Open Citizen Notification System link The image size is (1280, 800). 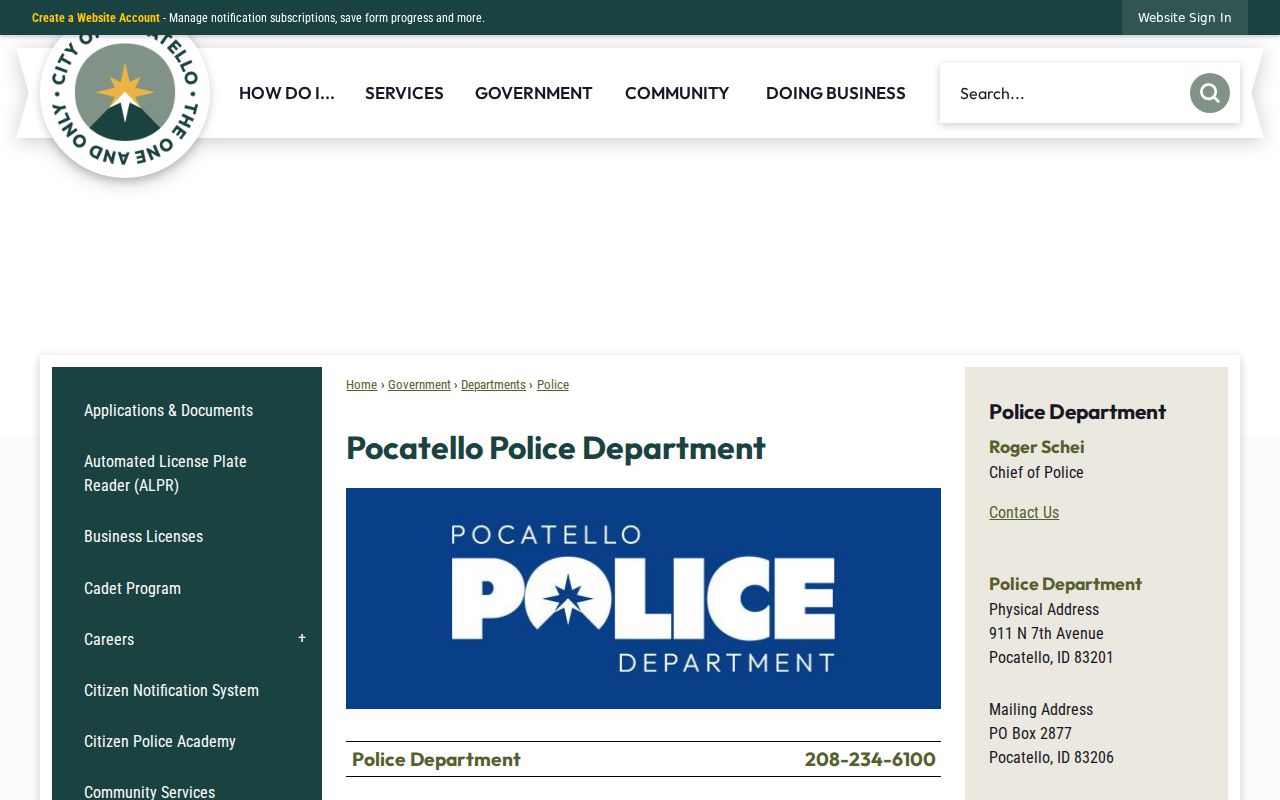coord(187,690)
